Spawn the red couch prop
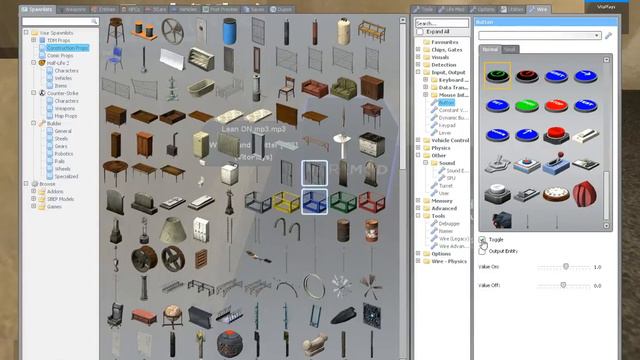Image resolution: width=640 pixels, height=360 pixels. (315, 88)
